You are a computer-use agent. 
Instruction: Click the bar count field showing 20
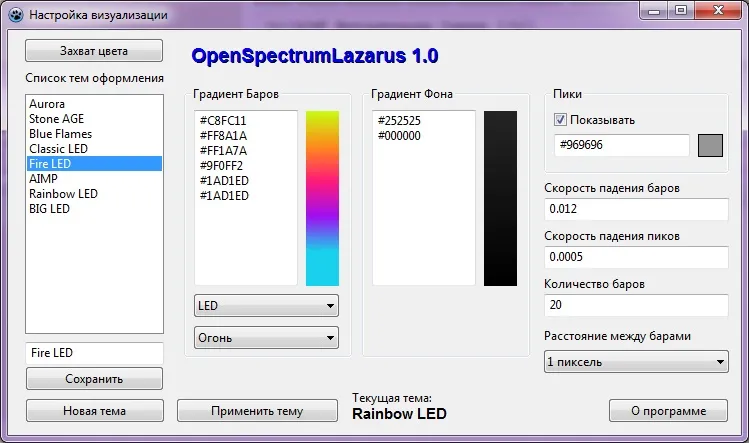(636, 305)
